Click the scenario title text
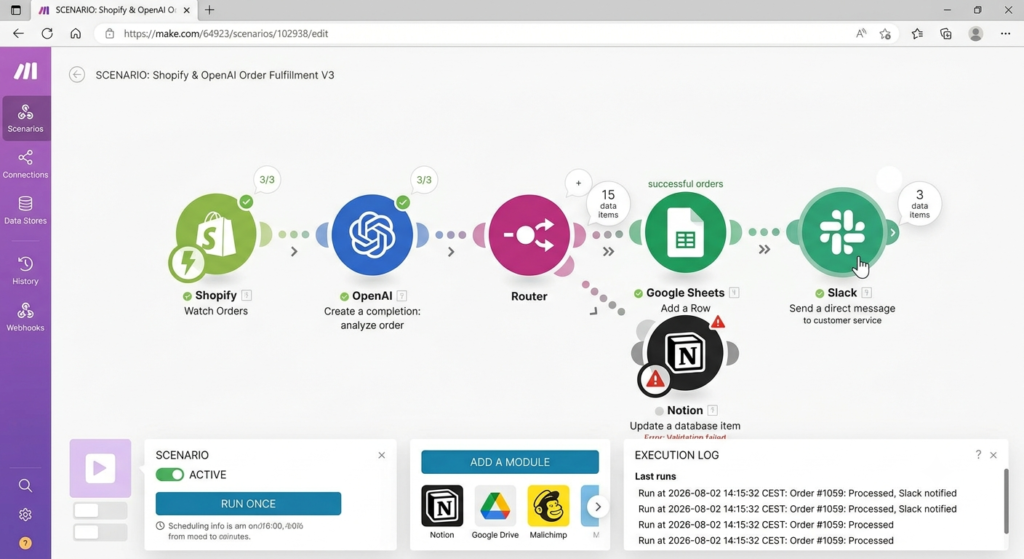Image resolution: width=1024 pixels, height=559 pixels. 215,75
